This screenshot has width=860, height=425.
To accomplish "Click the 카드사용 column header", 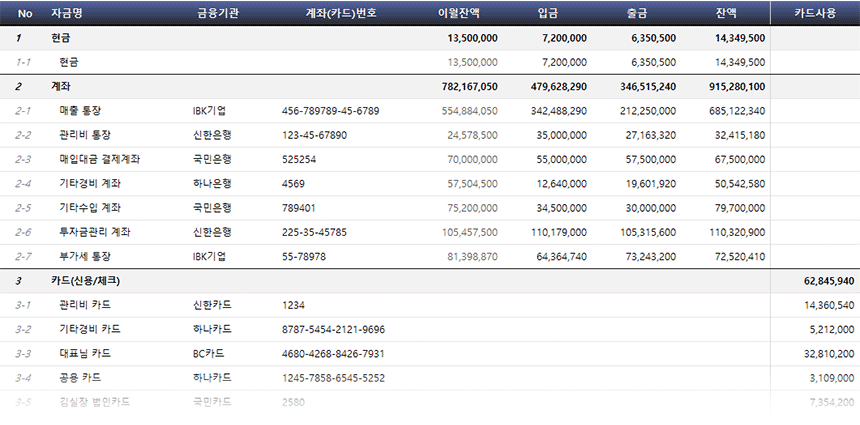I will (814, 13).
